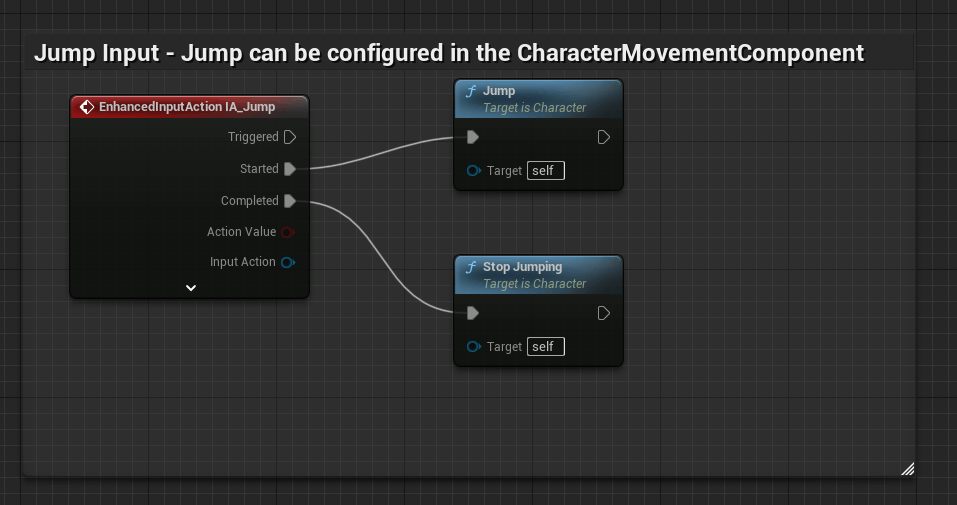Click Target is Character subtitle on Stop Jumping
Image resolution: width=957 pixels, height=505 pixels.
tap(534, 283)
